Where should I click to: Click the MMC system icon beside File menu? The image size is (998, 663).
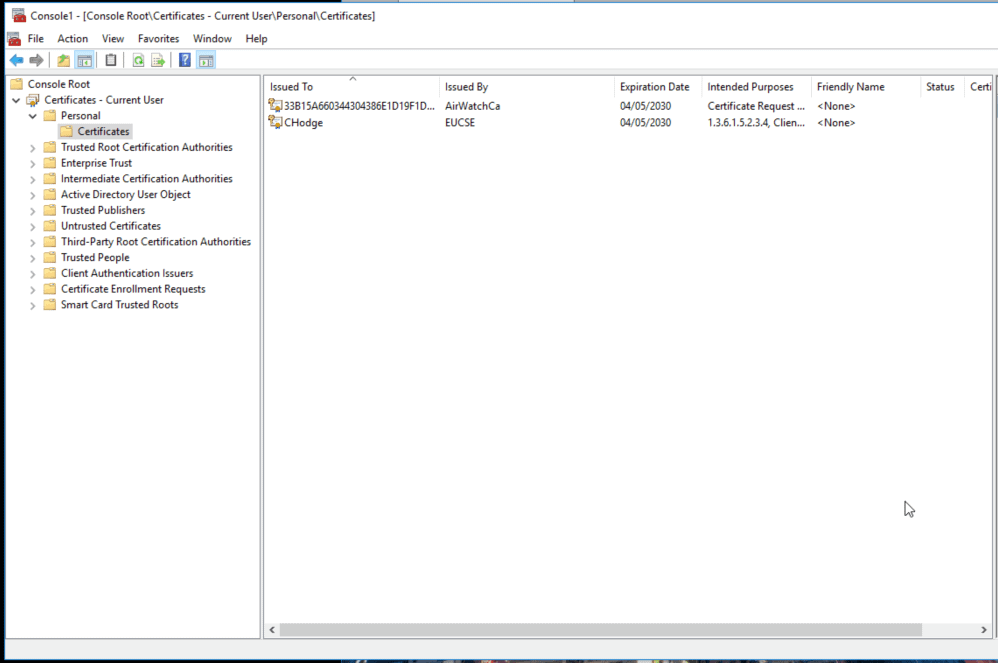coord(14,39)
